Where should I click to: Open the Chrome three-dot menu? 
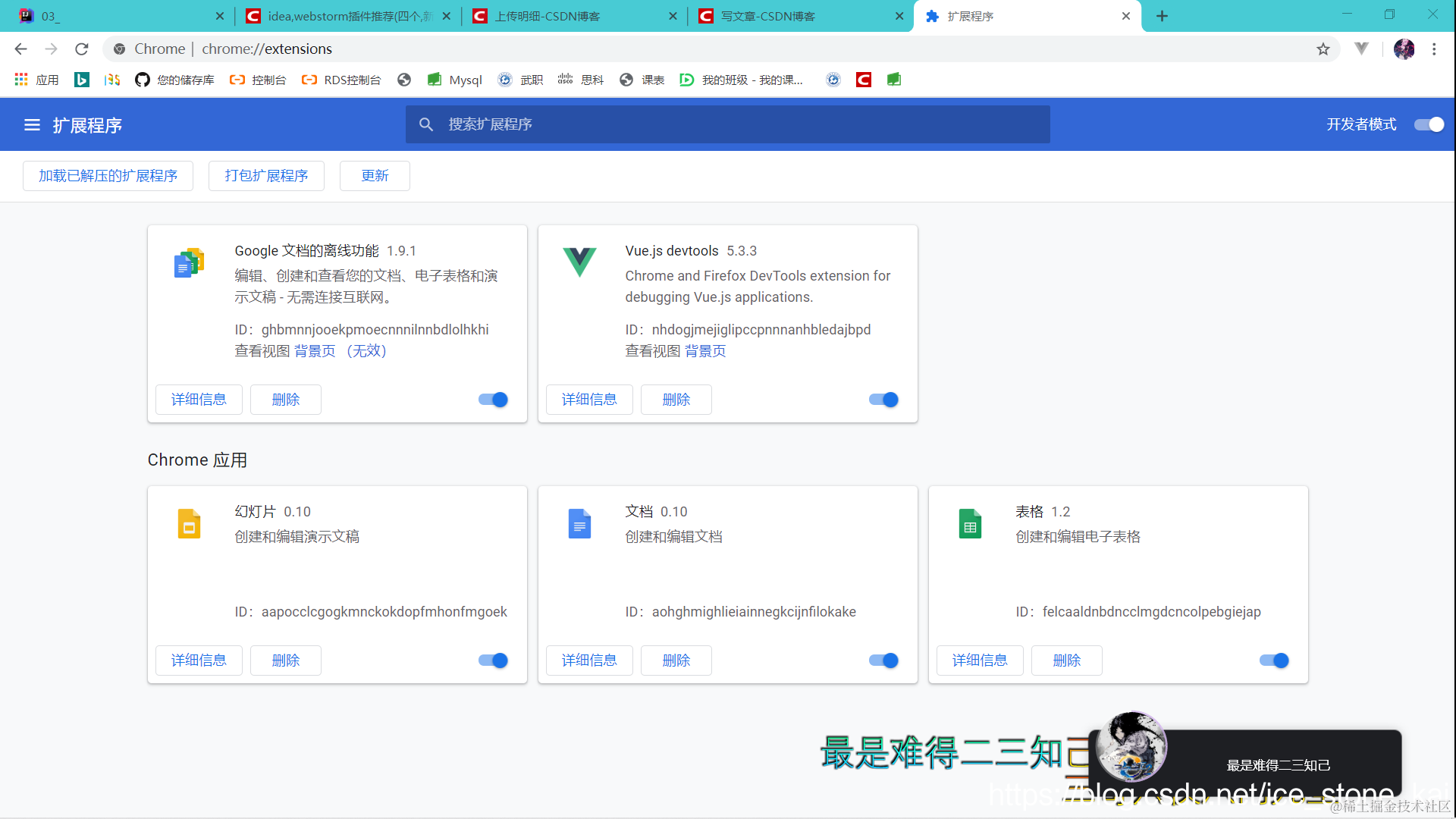(x=1434, y=49)
